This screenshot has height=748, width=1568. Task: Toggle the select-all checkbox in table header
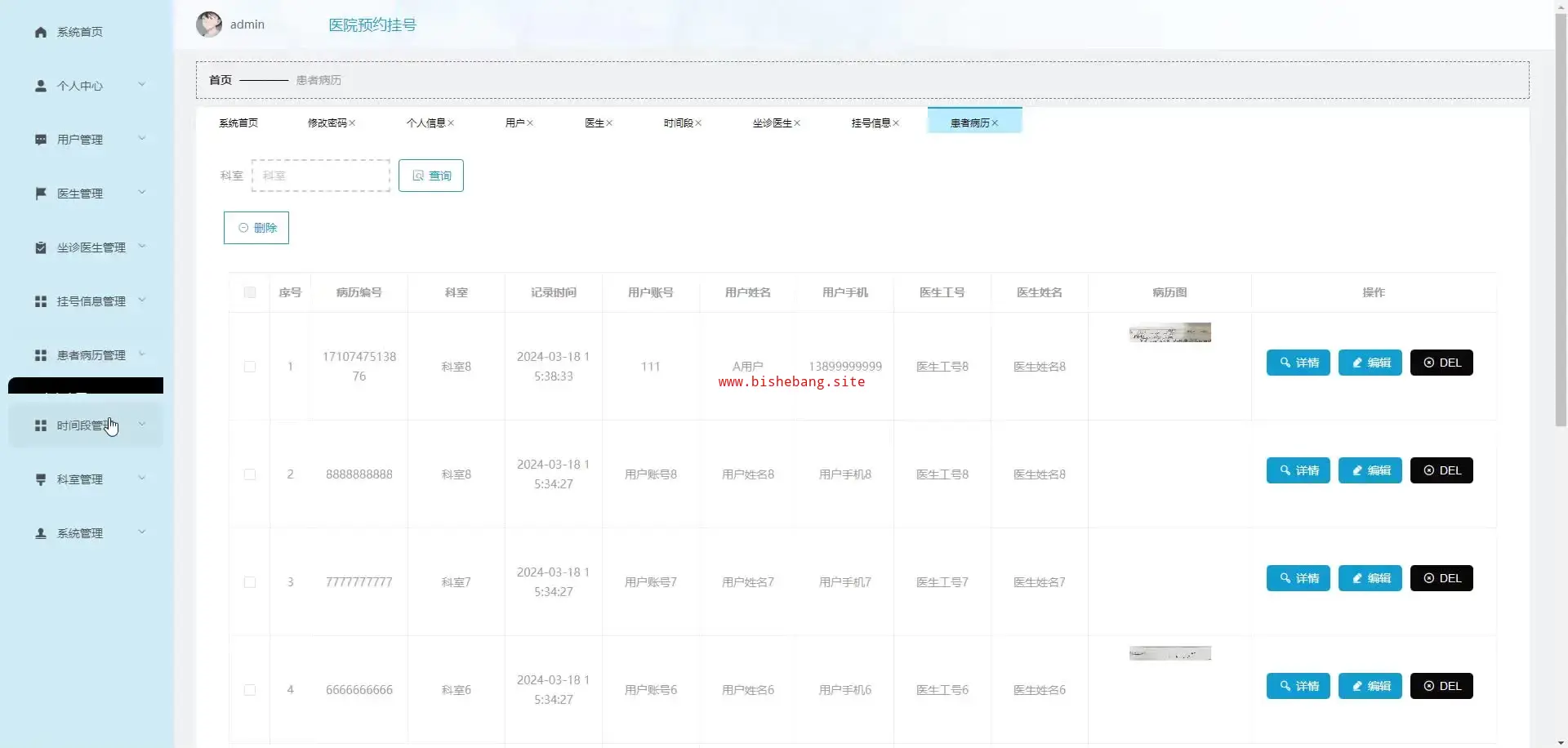[250, 292]
